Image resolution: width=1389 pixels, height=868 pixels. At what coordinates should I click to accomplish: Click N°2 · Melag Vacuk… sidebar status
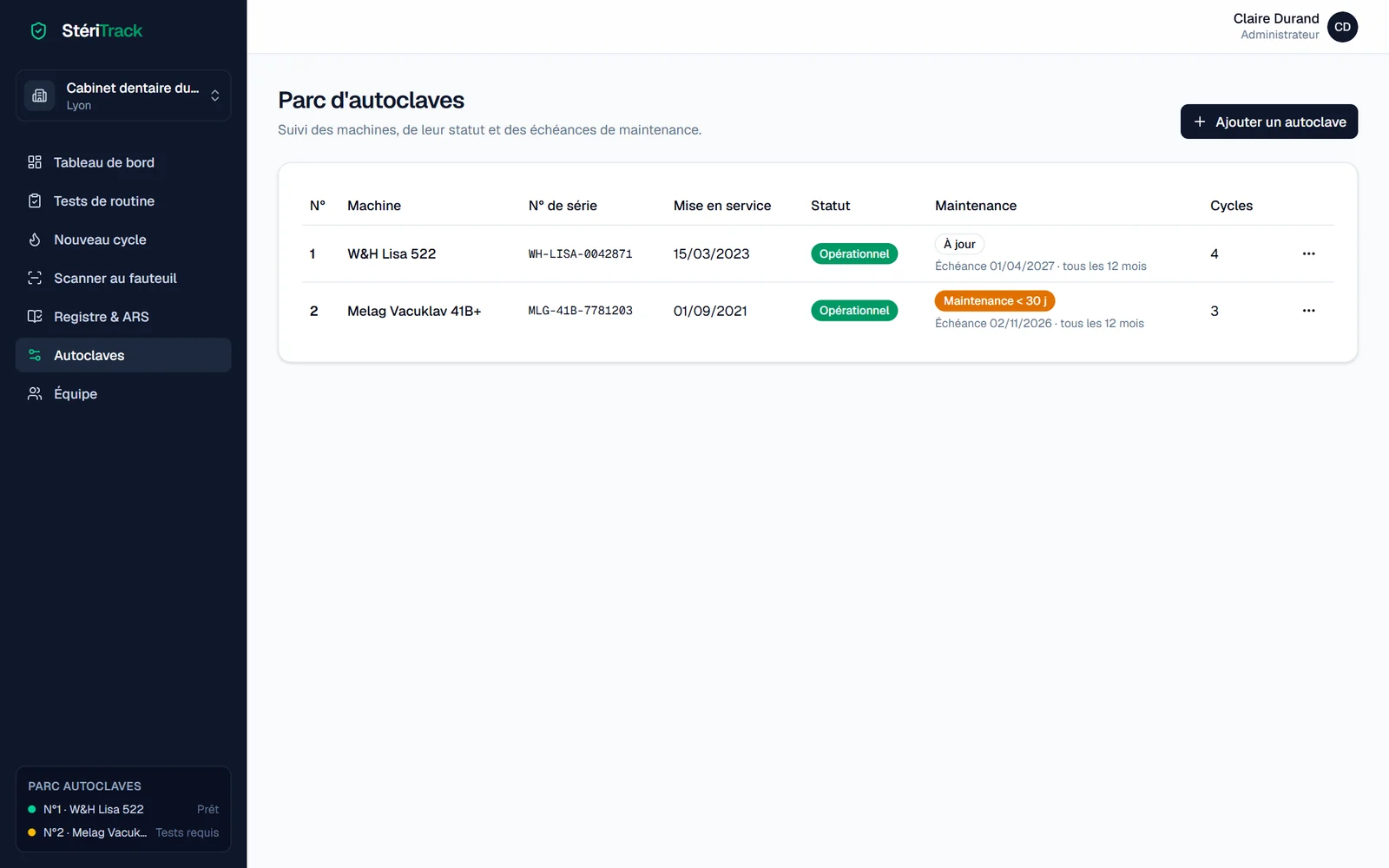[95, 832]
